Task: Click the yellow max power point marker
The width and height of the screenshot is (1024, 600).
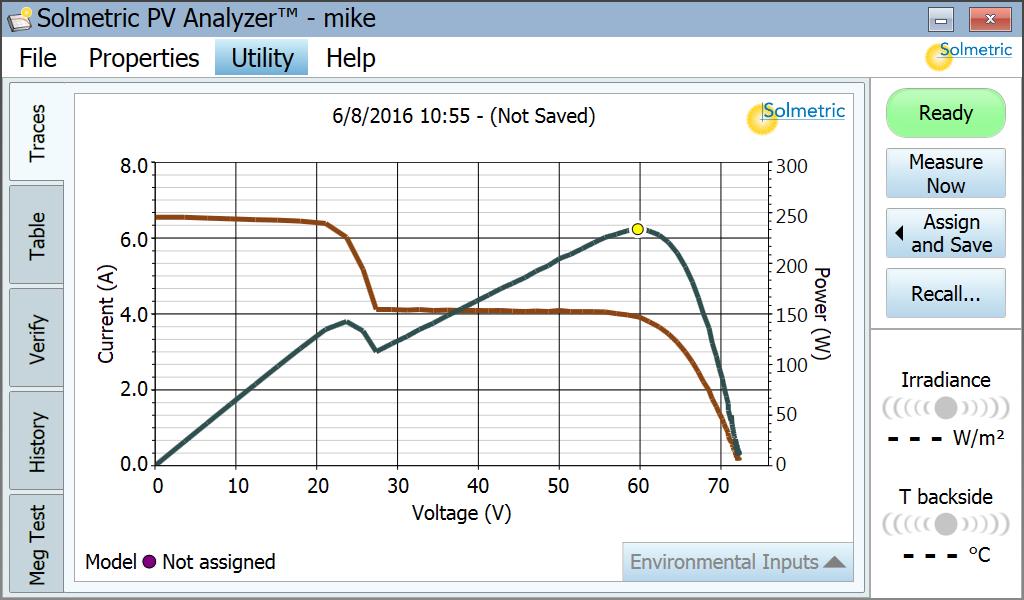Action: [637, 229]
